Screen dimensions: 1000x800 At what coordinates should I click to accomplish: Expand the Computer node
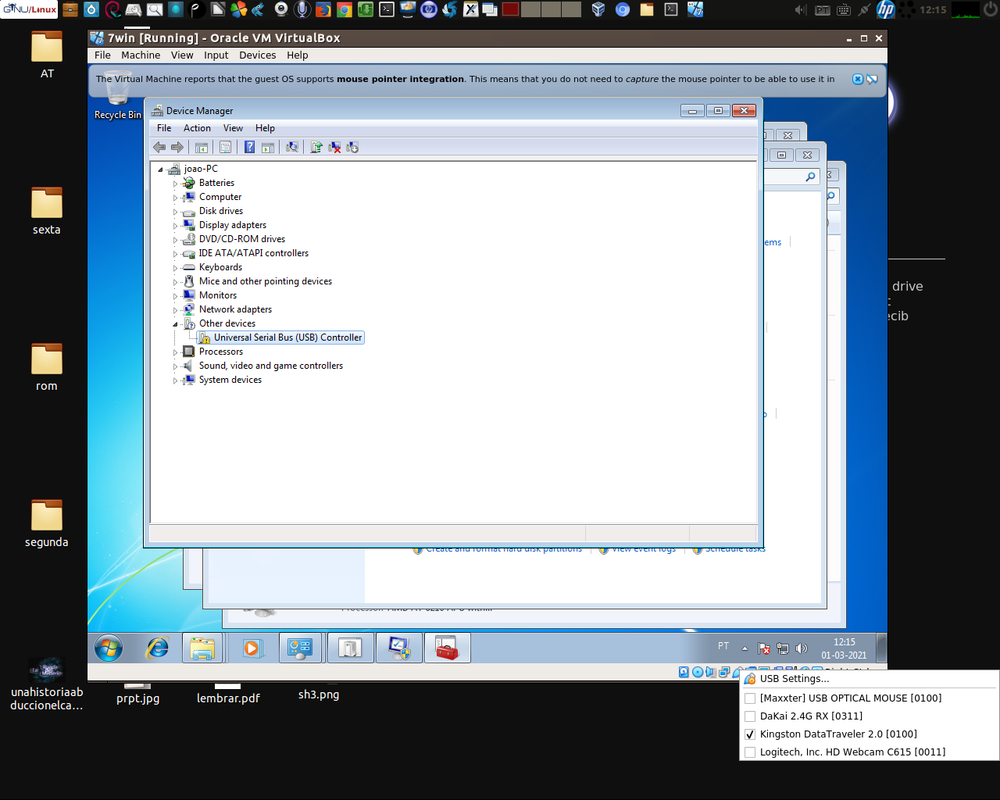[x=175, y=197]
